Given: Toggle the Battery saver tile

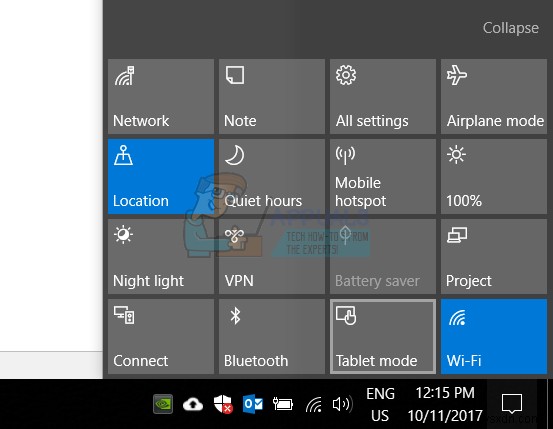Looking at the screenshot, I should [x=383, y=256].
